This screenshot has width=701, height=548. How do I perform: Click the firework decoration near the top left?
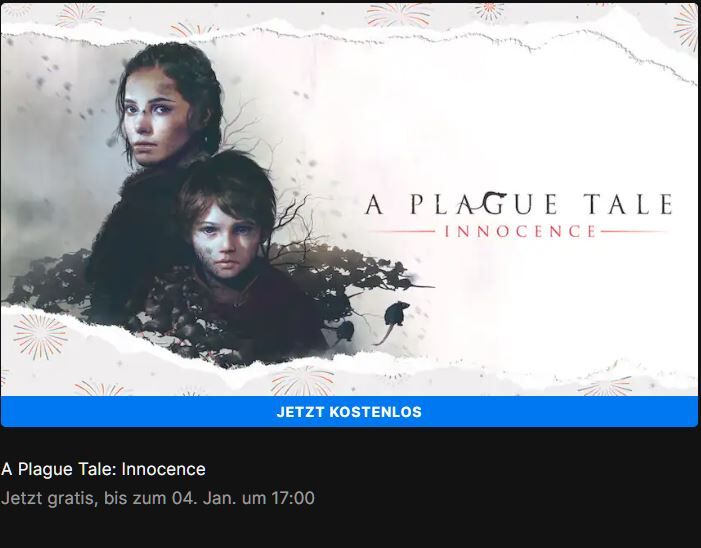tap(80, 14)
